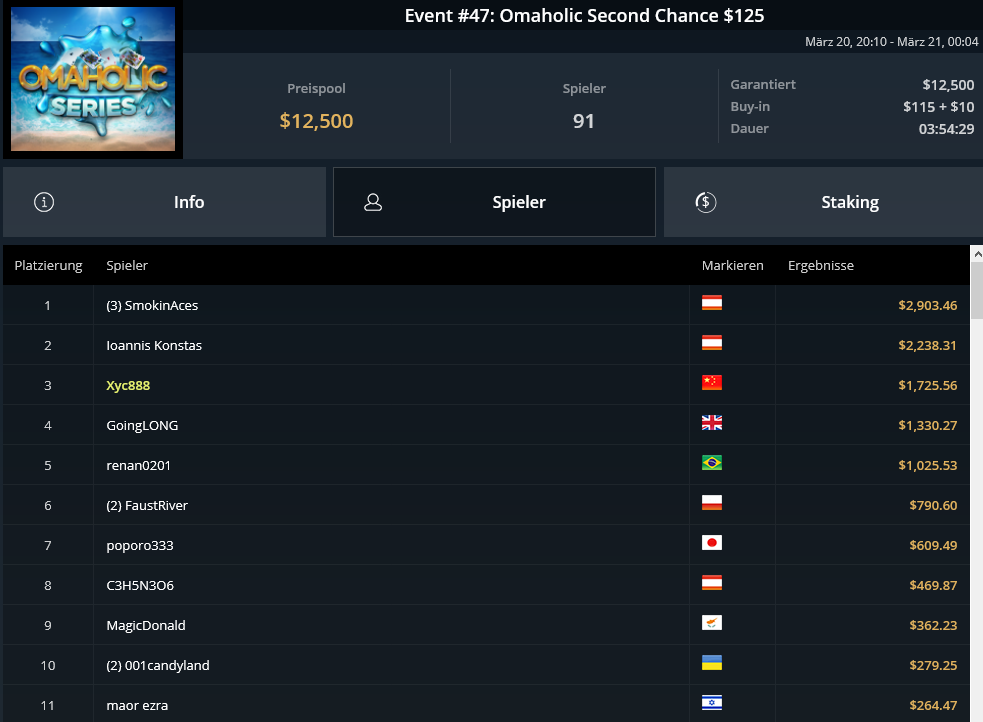The width and height of the screenshot is (983, 722).
Task: Select player MagicDonald
Action: click(145, 625)
